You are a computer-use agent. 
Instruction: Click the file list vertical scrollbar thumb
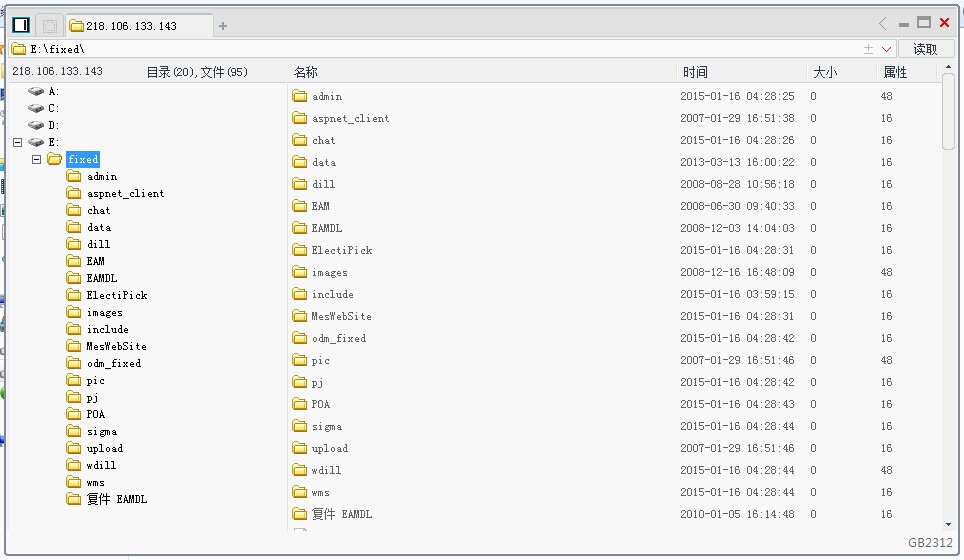tap(948, 111)
